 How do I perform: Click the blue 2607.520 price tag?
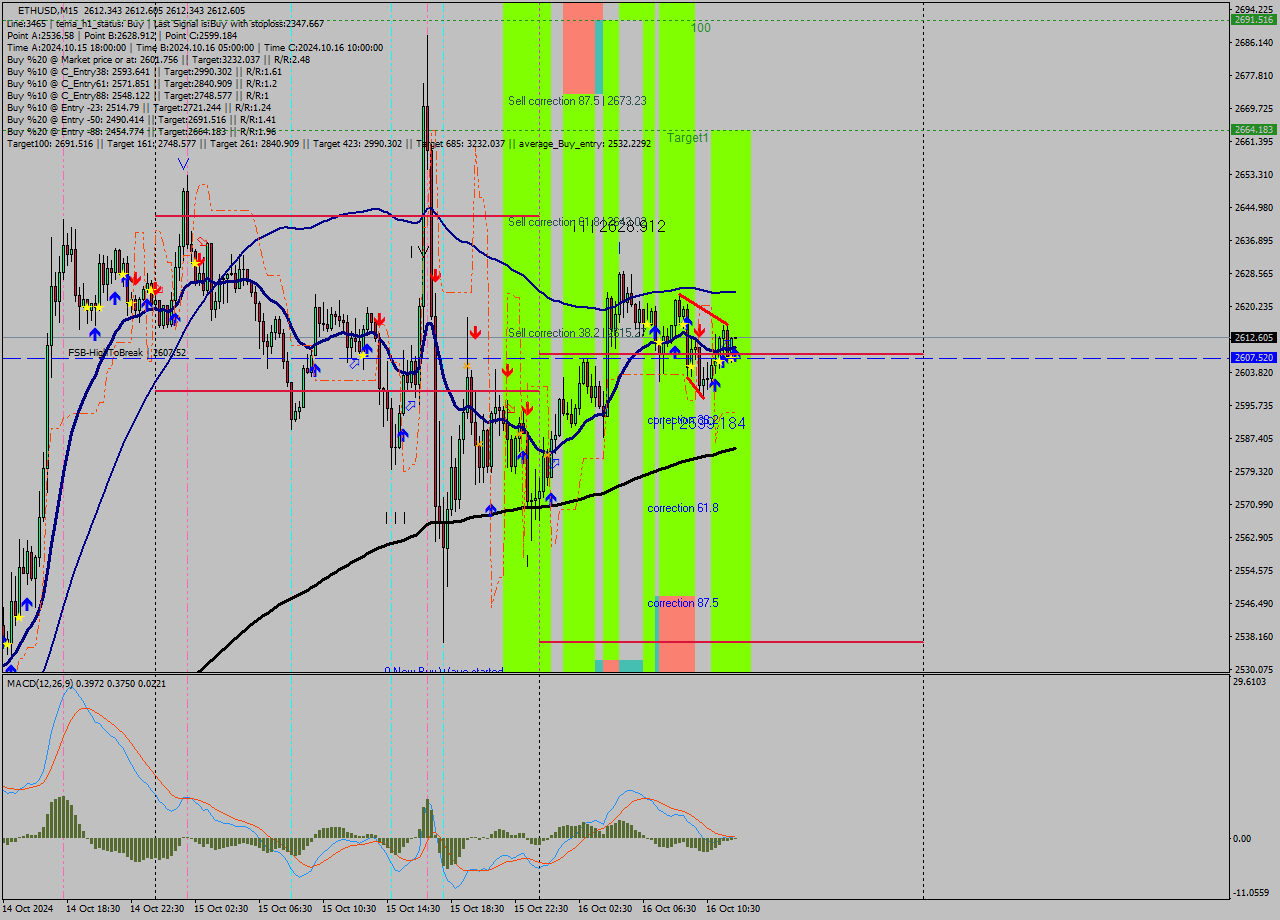tap(1254, 357)
